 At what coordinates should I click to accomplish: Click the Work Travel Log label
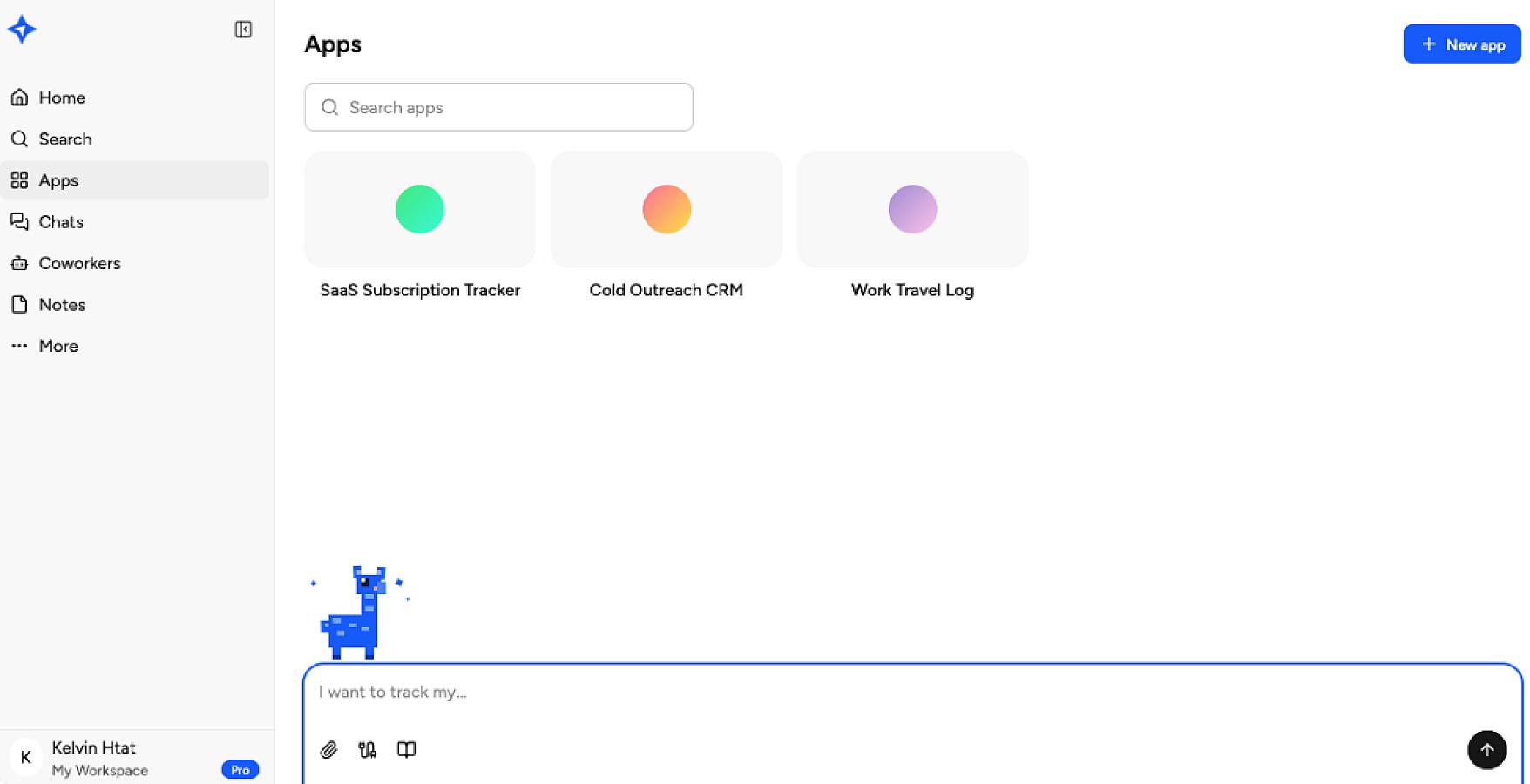(912, 290)
